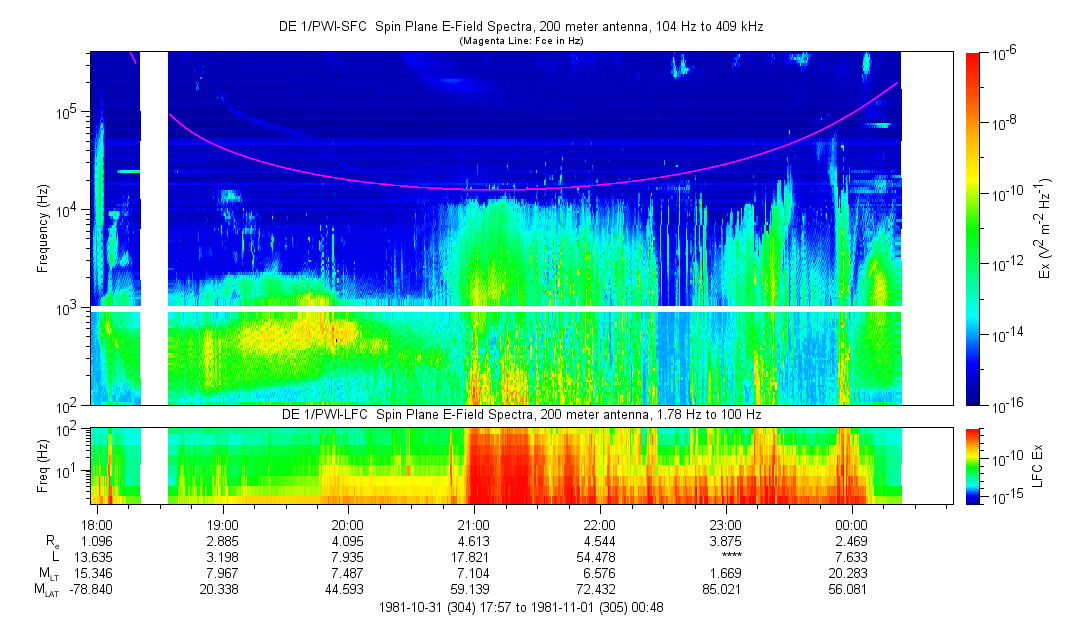Click the DE 1/PWI-LFC lower panel title
This screenshot has width=1083, height=620.
click(x=521, y=414)
